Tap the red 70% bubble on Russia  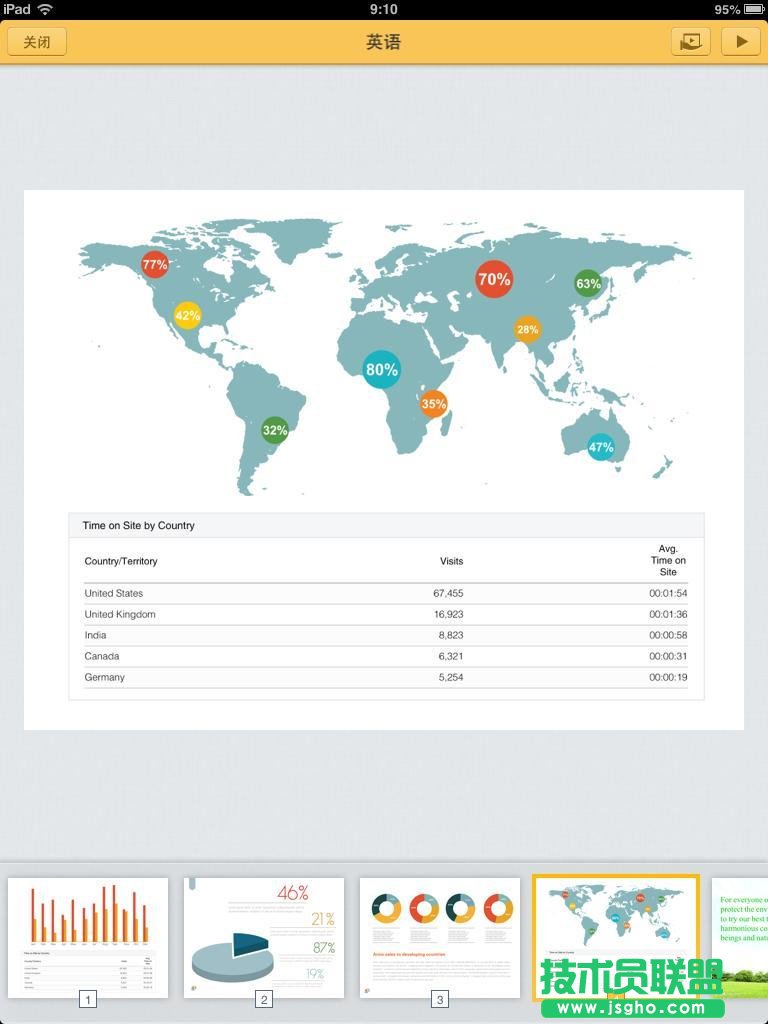494,280
